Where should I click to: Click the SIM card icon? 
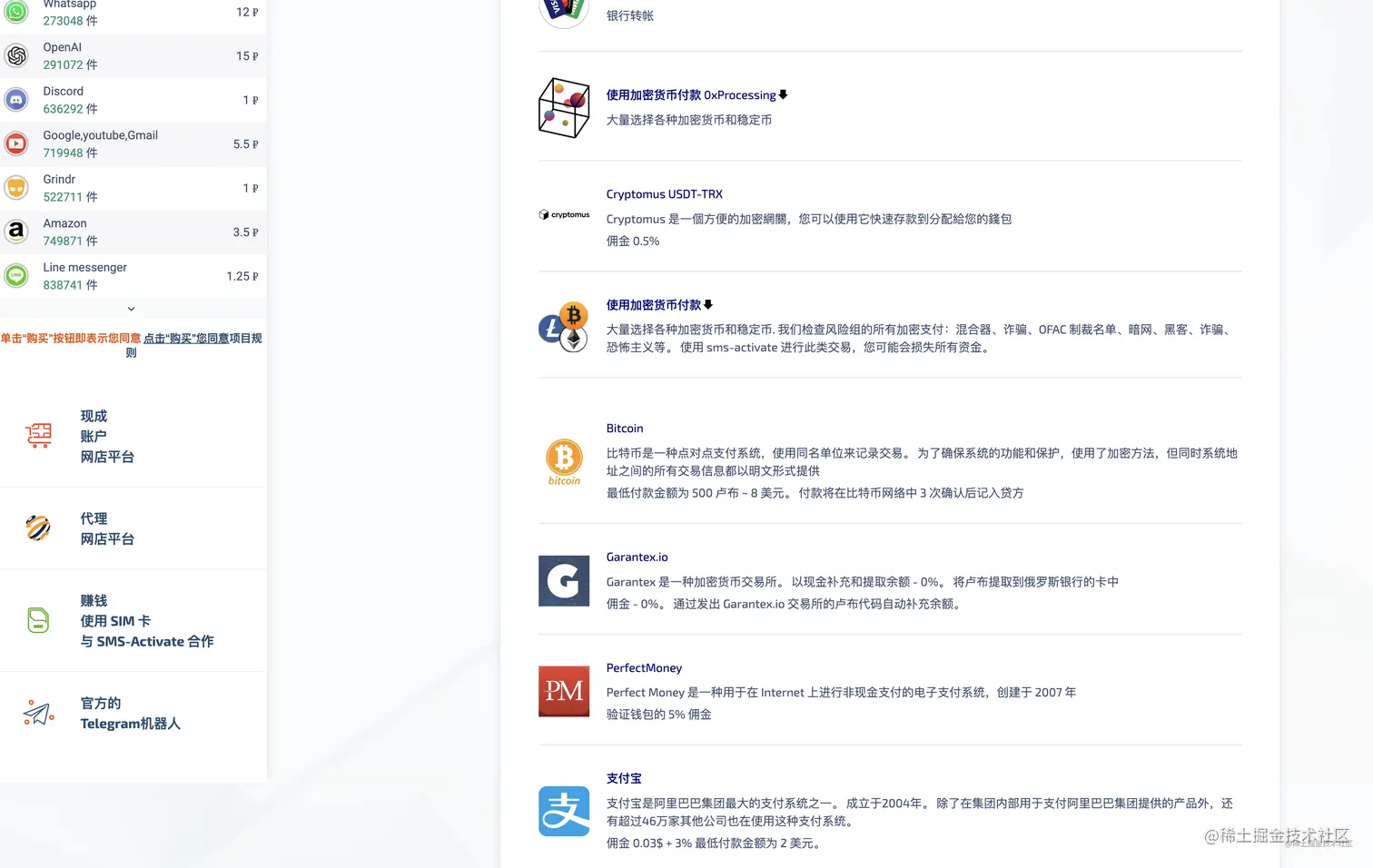(x=38, y=621)
